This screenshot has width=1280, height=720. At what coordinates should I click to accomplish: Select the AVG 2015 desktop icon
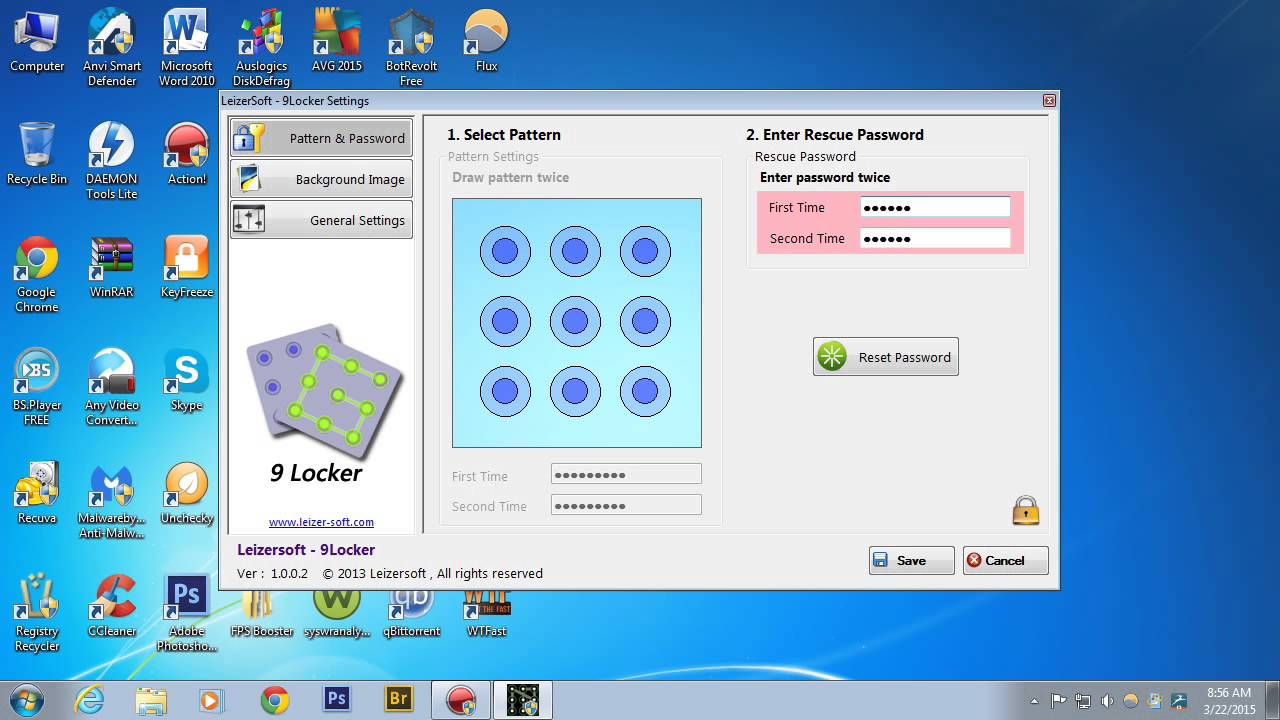(x=337, y=43)
